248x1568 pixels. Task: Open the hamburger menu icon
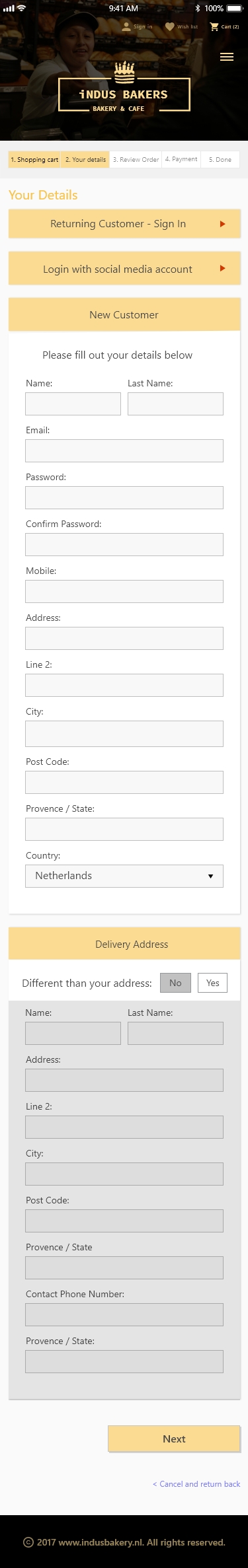tap(226, 57)
